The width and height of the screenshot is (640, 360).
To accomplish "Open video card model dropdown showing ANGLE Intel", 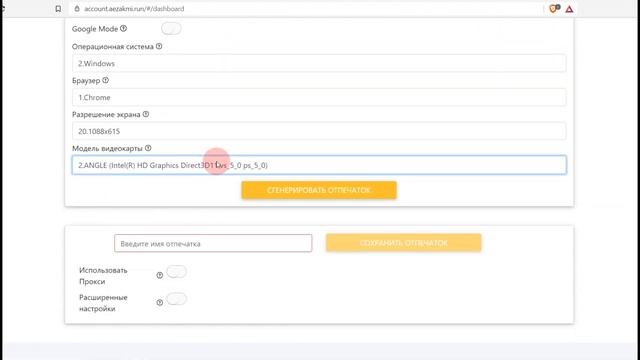I will pyautogui.click(x=319, y=165).
